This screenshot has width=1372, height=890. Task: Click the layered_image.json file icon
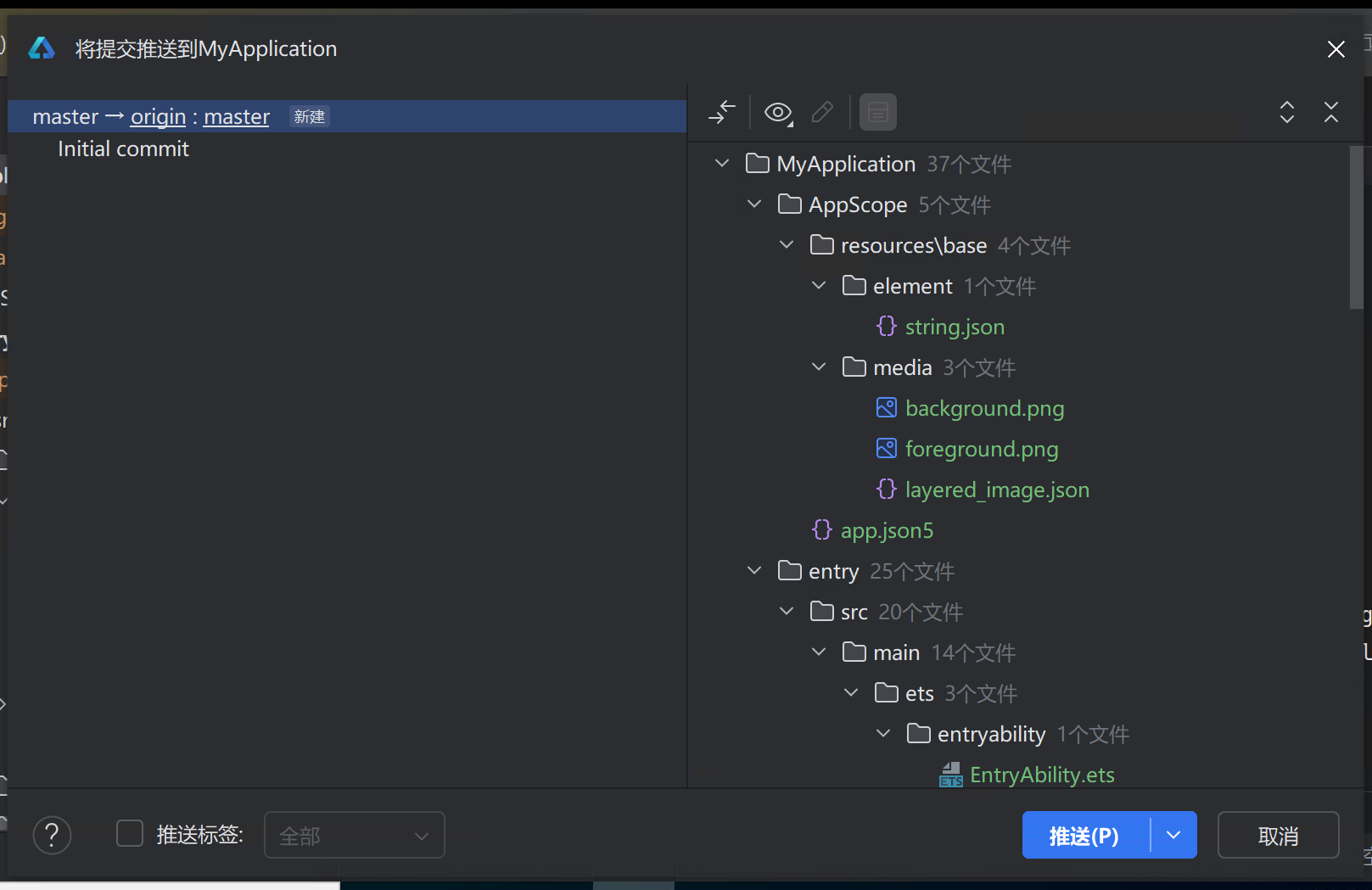click(x=887, y=489)
